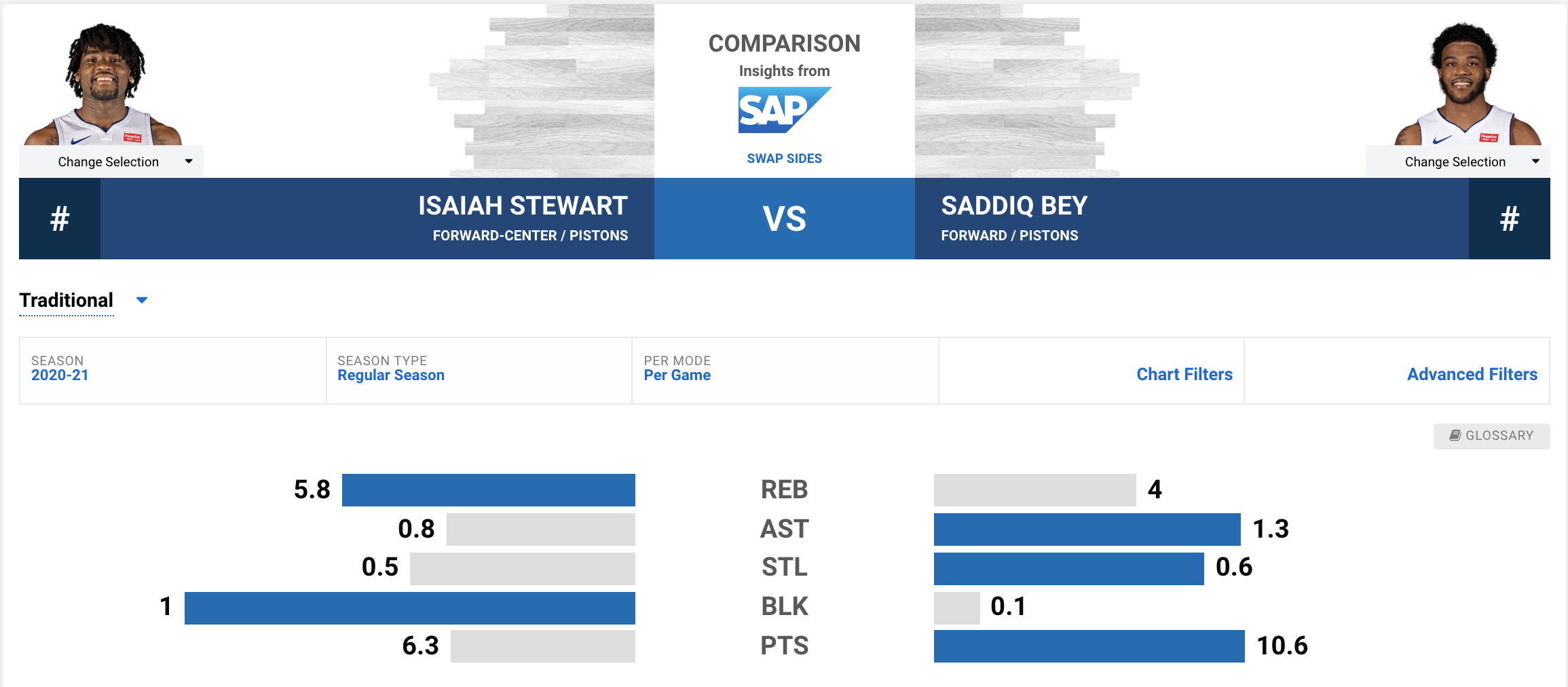This screenshot has width=1568, height=687.
Task: Click Saddiq Bey's blue points bar
Action: coord(1089,646)
